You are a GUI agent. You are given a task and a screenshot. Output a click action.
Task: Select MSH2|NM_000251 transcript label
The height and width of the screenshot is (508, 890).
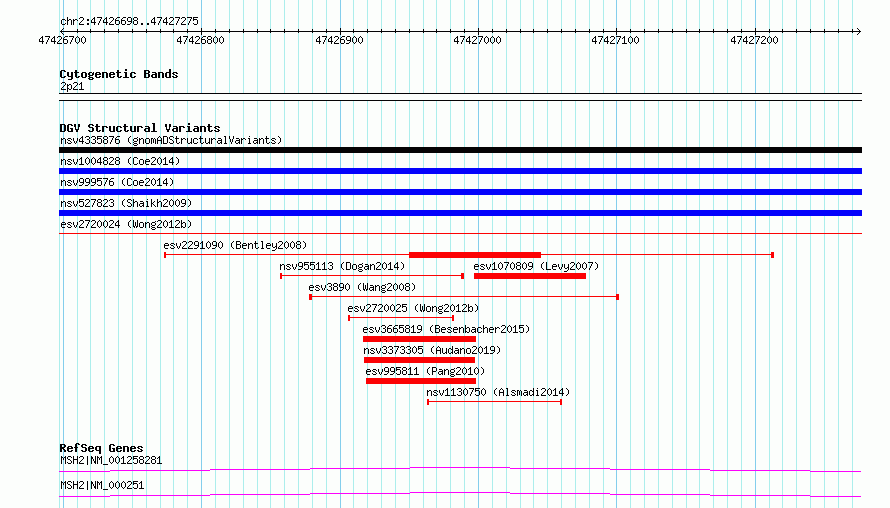click(x=102, y=485)
